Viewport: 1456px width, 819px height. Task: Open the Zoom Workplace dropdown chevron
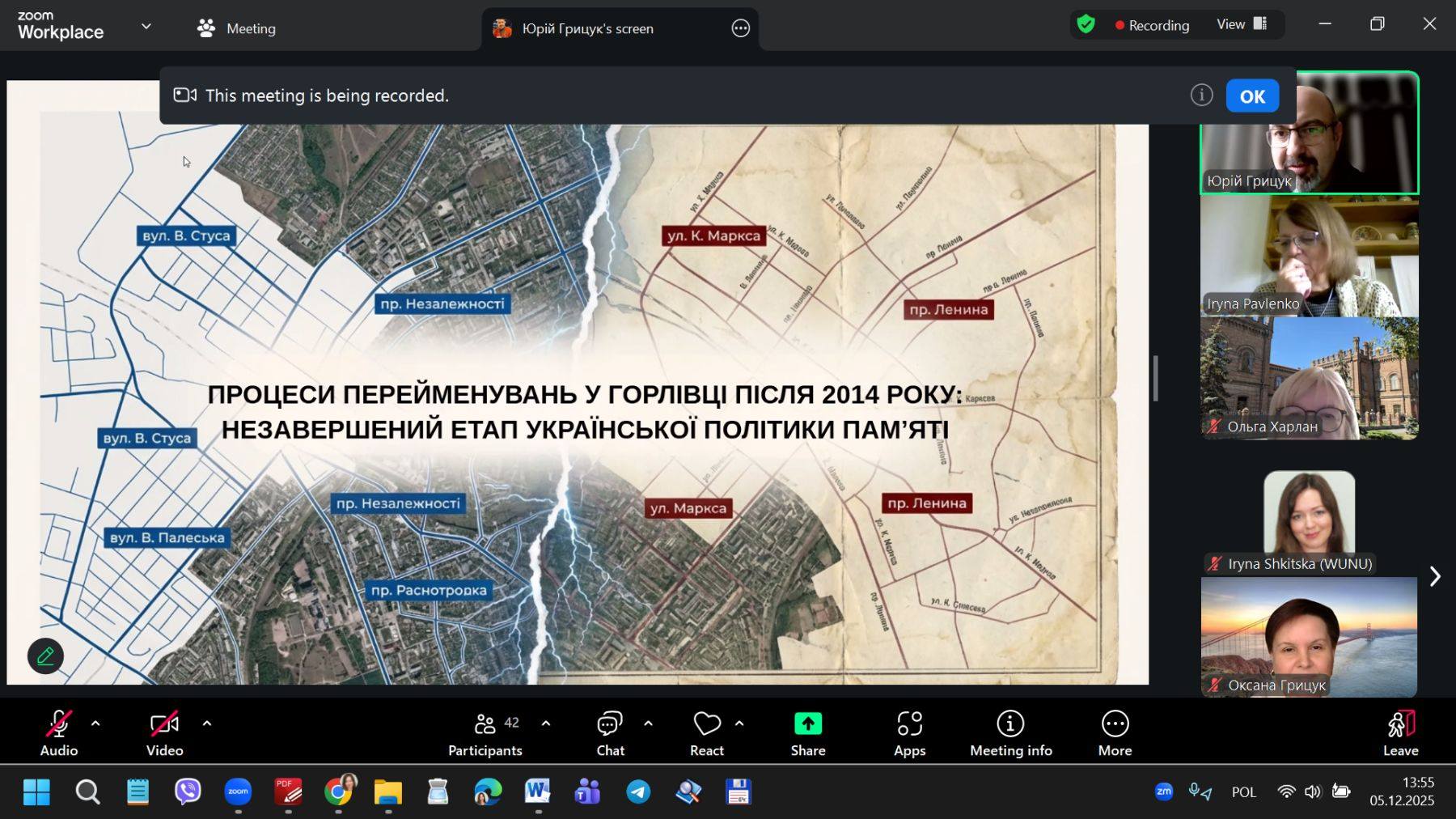pyautogui.click(x=146, y=27)
